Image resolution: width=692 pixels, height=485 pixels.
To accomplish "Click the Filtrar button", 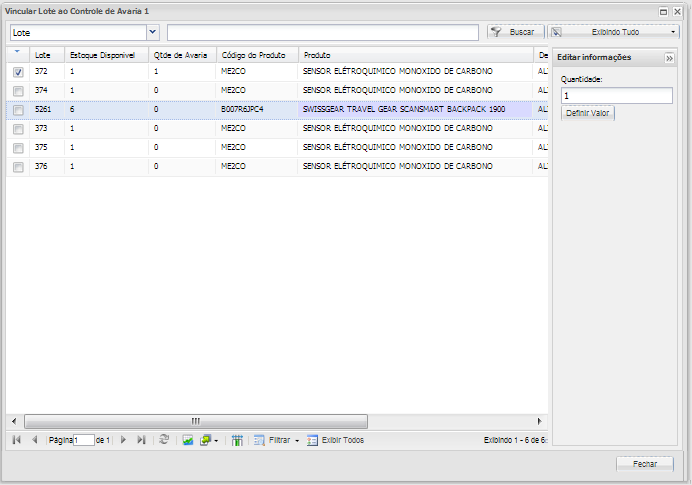I will (273, 440).
